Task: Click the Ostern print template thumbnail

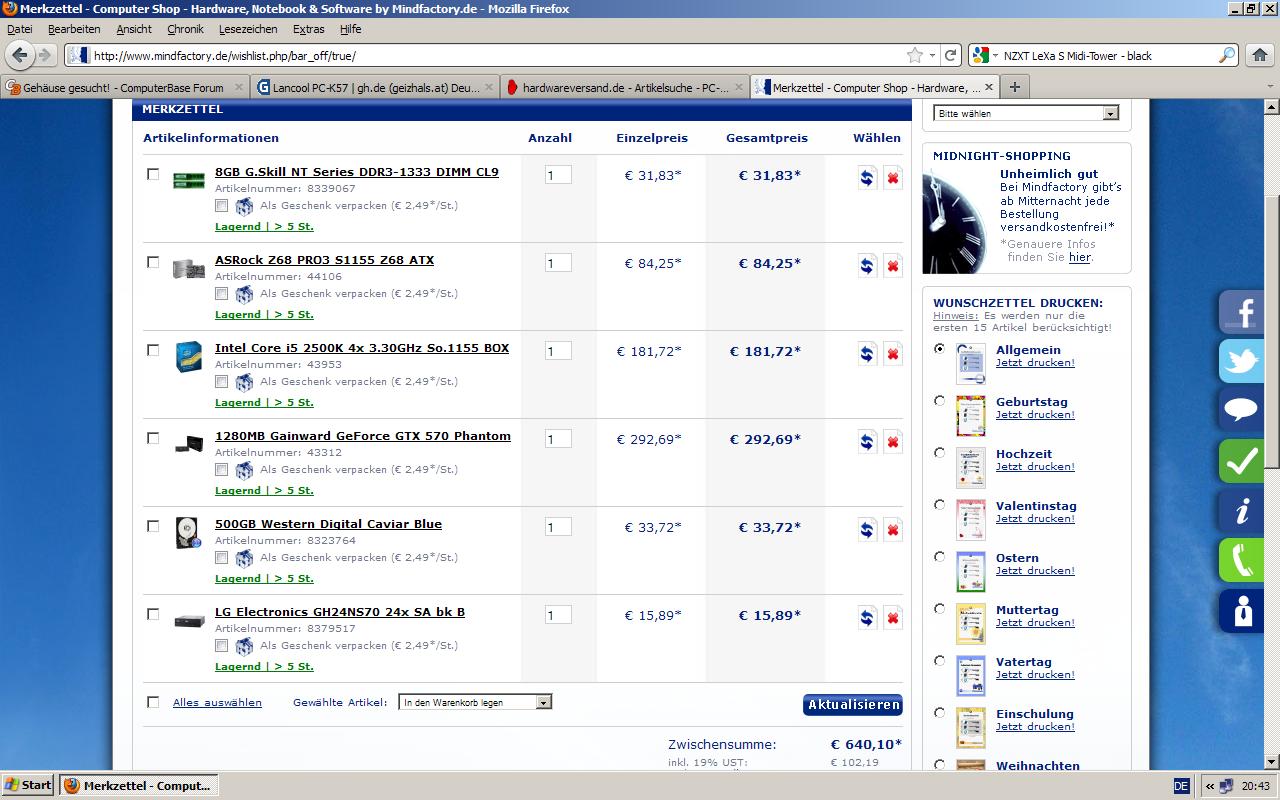Action: coord(970,571)
